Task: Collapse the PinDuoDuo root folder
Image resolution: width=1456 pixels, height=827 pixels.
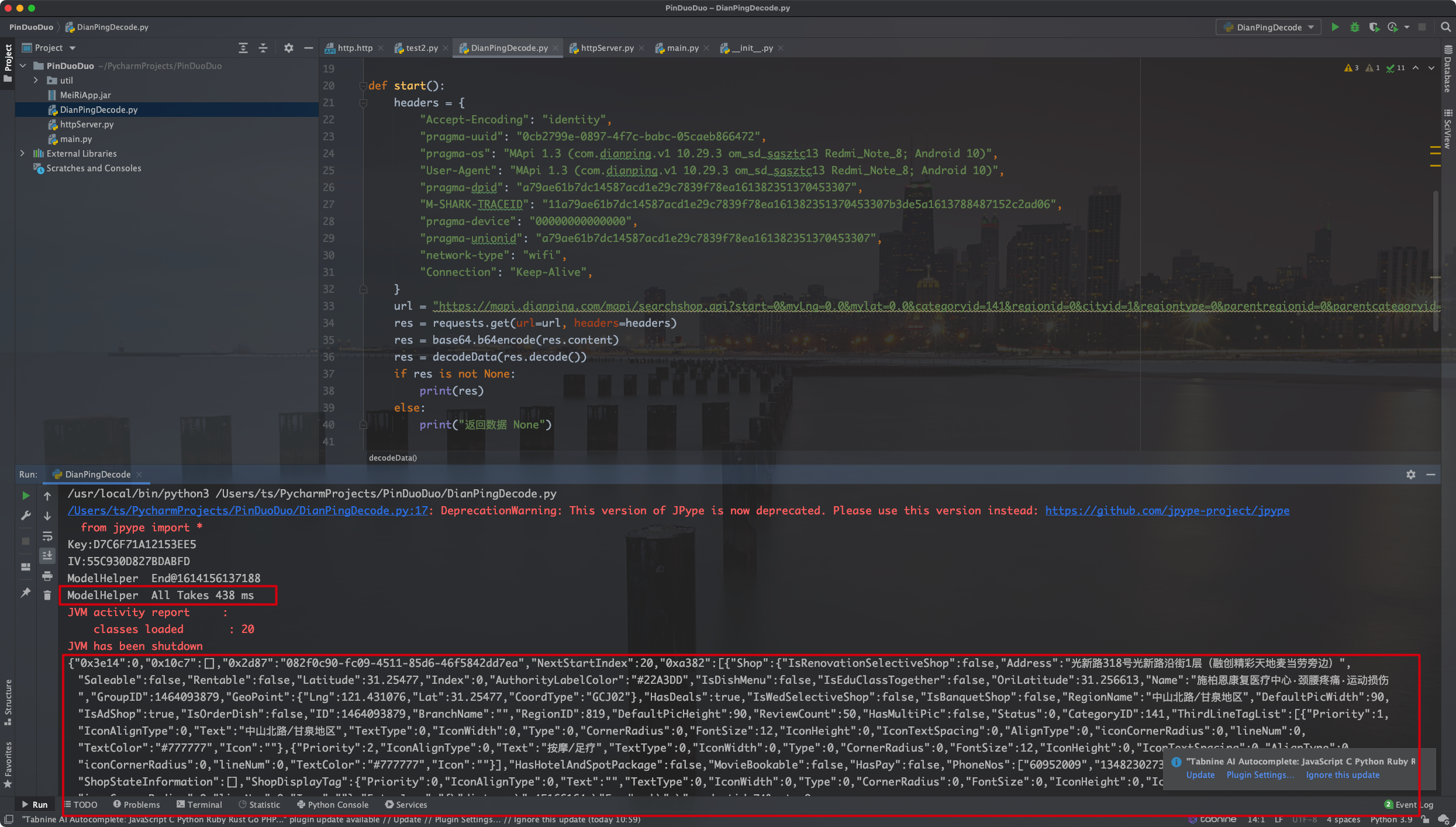Action: (x=23, y=66)
